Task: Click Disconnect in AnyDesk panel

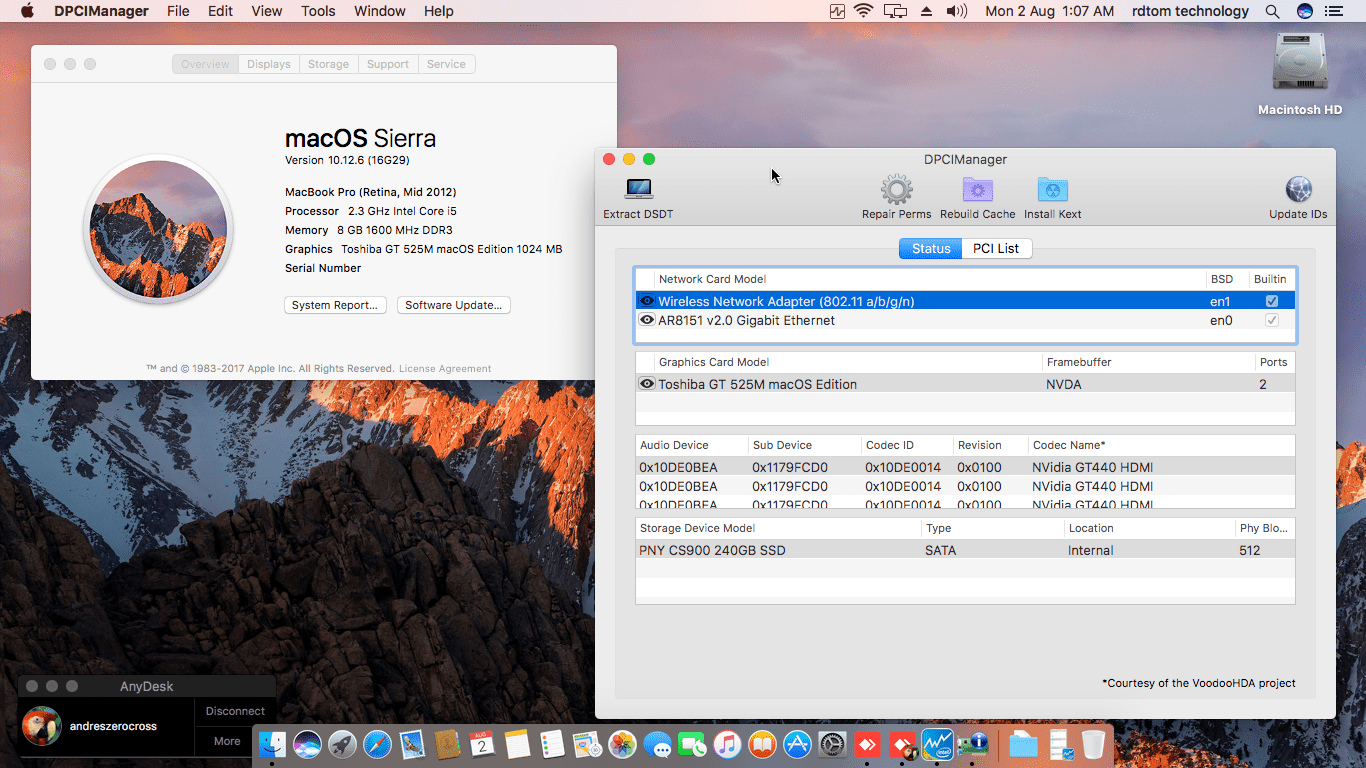Action: click(235, 711)
